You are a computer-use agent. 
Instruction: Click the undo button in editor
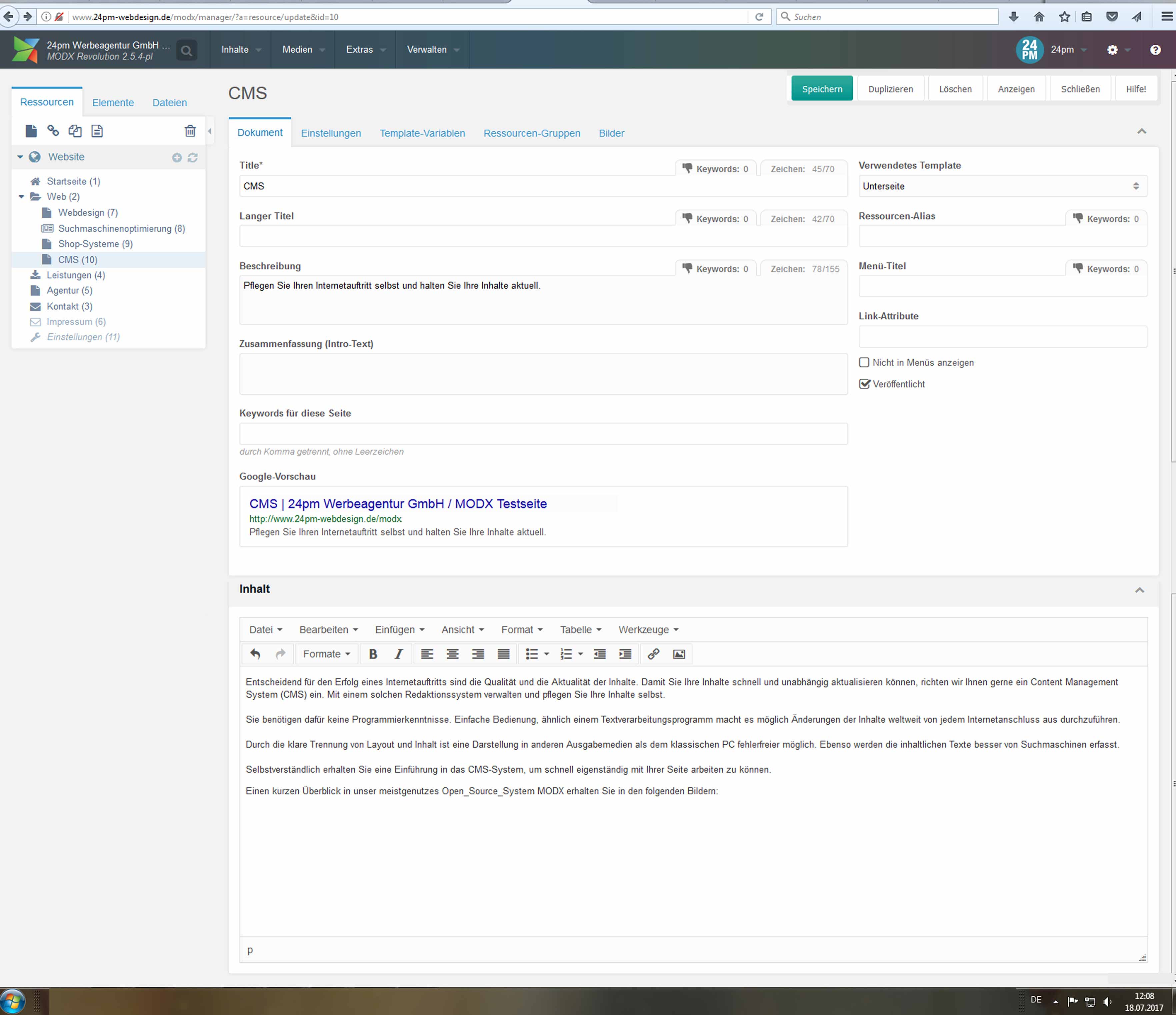click(255, 654)
